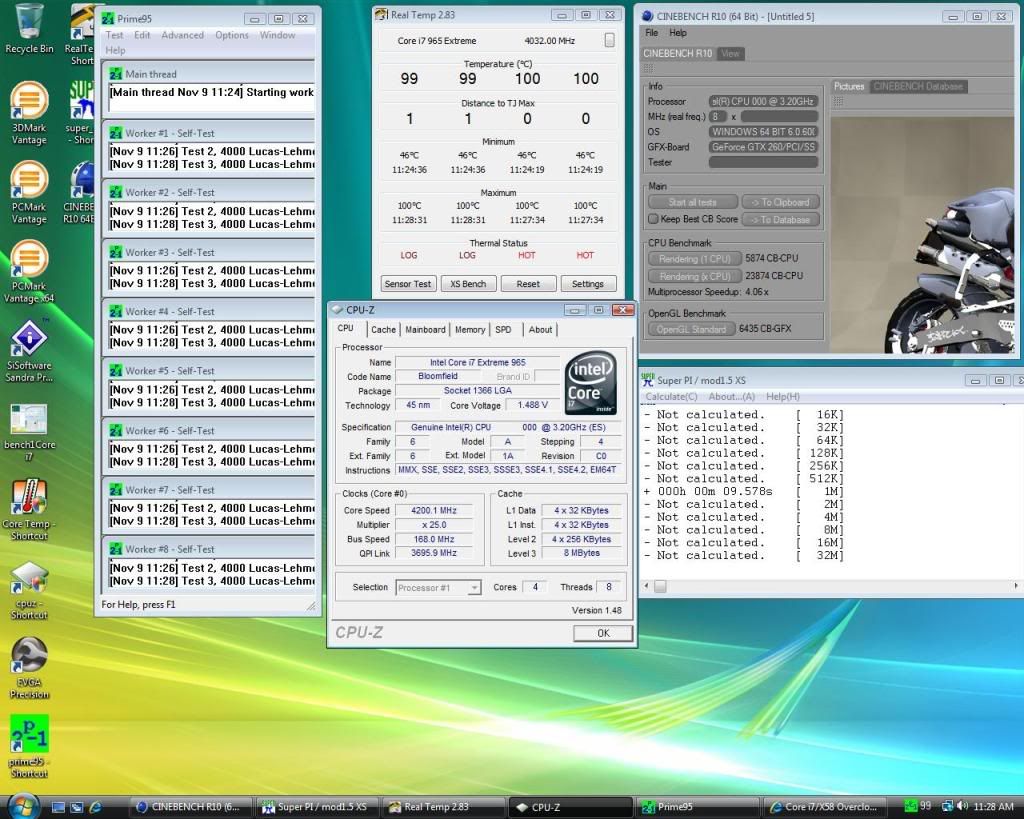Screen dimensions: 1024x819
Task: Open the Advanced menu in Prime95
Action: pyautogui.click(x=182, y=35)
